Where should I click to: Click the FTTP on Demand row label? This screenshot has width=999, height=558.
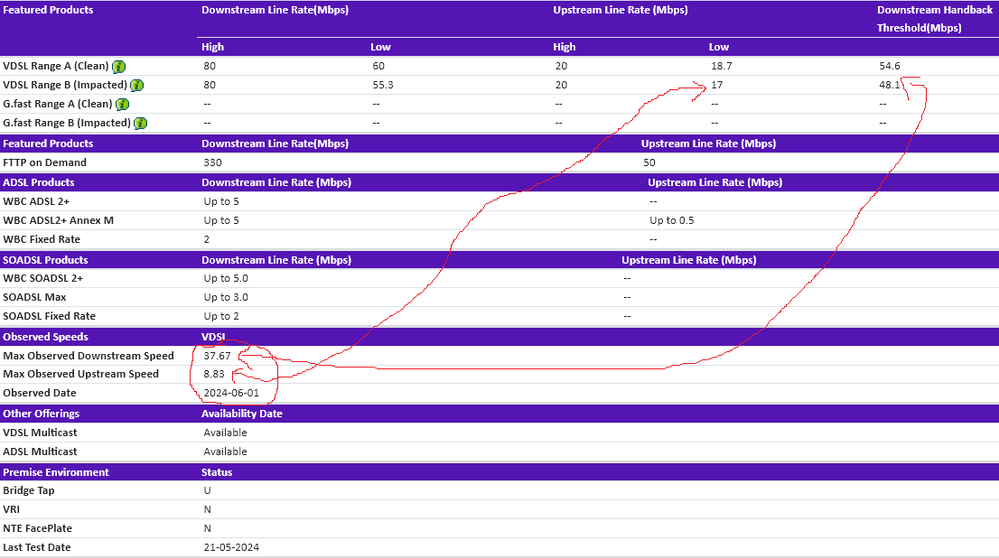45,162
